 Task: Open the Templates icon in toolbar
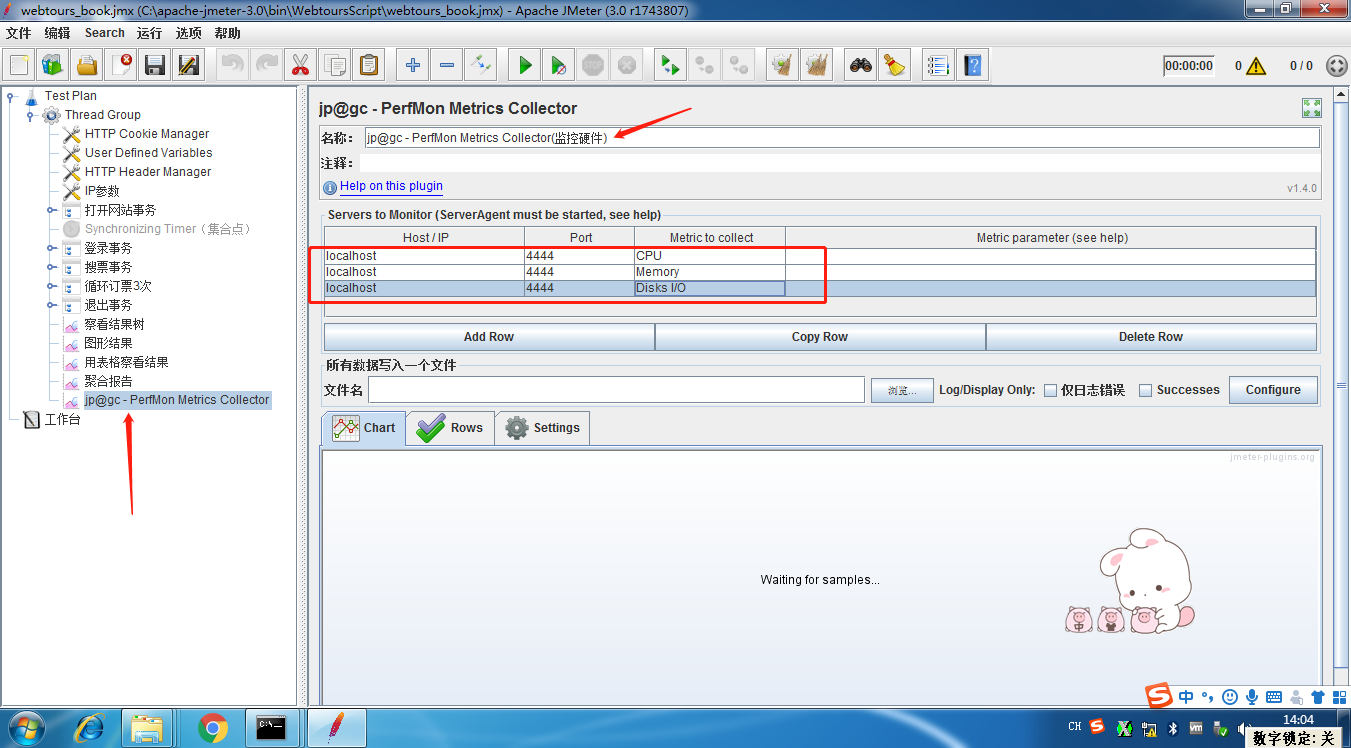(53, 66)
